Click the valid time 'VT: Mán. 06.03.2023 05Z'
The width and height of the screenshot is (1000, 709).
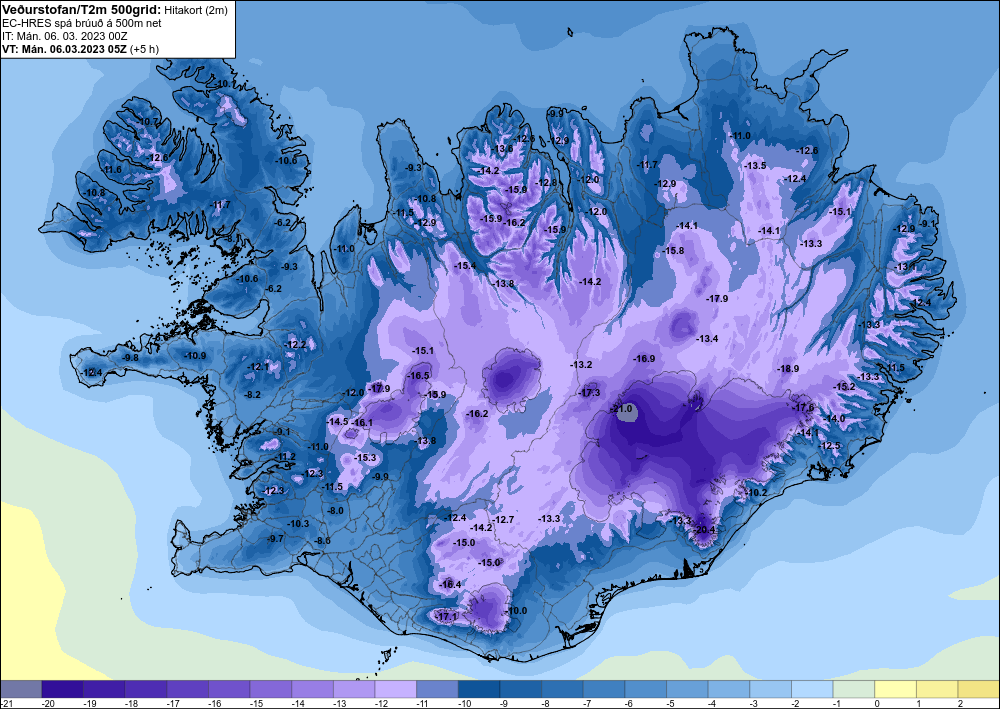click(64, 49)
